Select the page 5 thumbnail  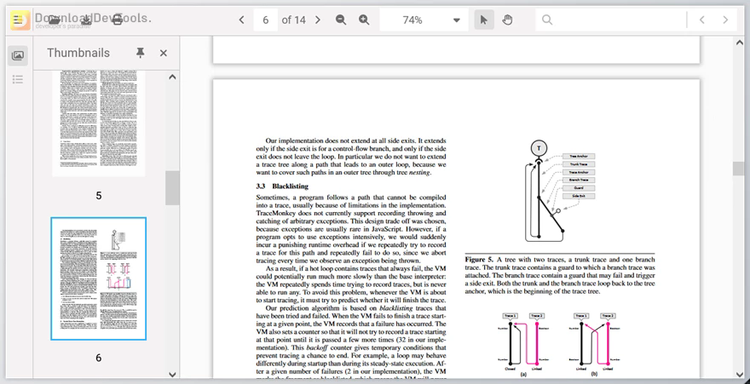pyautogui.click(x=99, y=123)
